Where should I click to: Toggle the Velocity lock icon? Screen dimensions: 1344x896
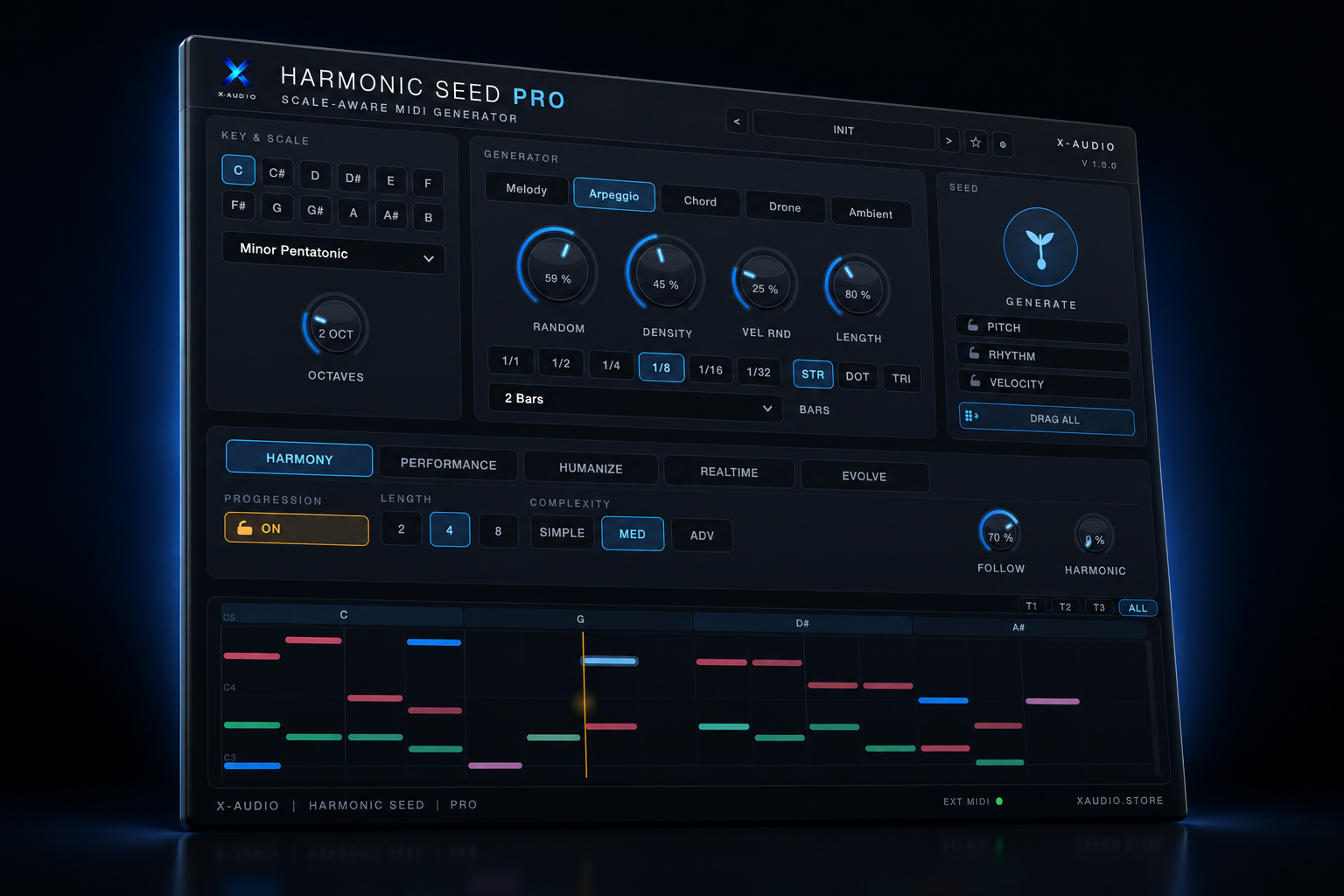click(976, 381)
